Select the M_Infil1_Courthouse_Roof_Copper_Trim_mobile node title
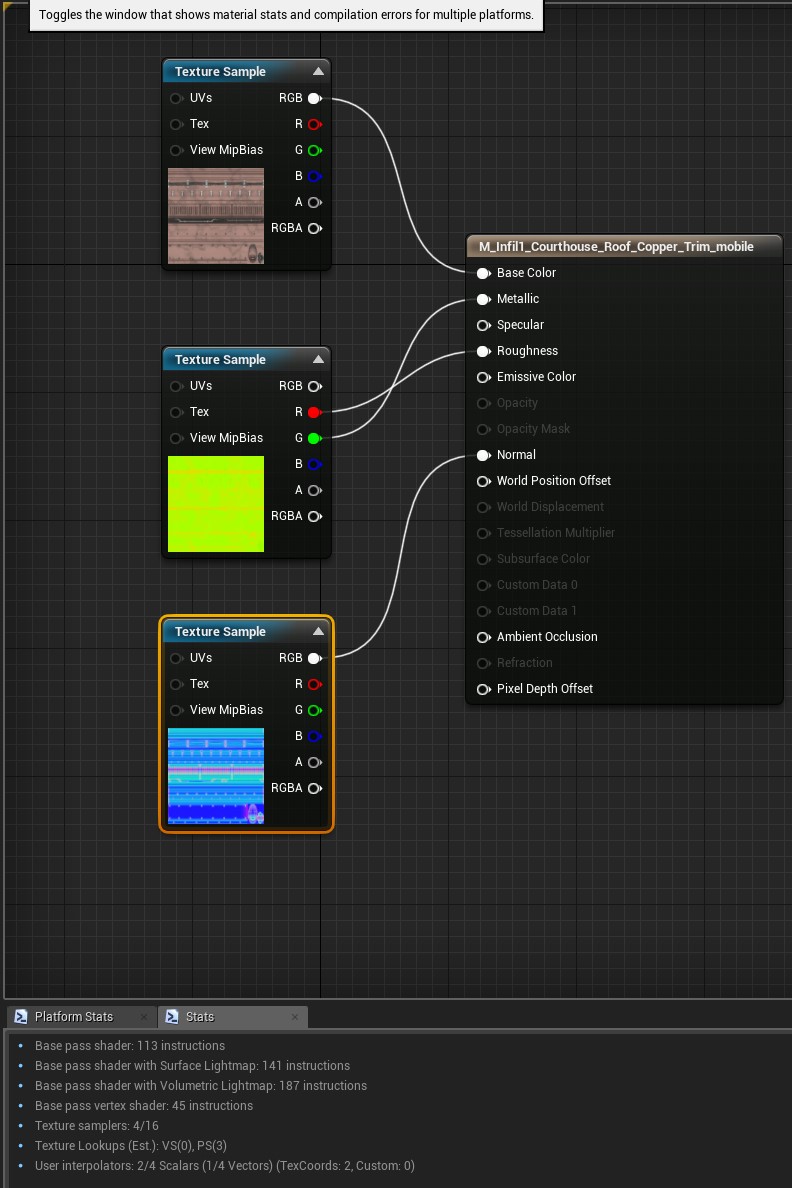Image resolution: width=792 pixels, height=1188 pixels. pos(616,247)
